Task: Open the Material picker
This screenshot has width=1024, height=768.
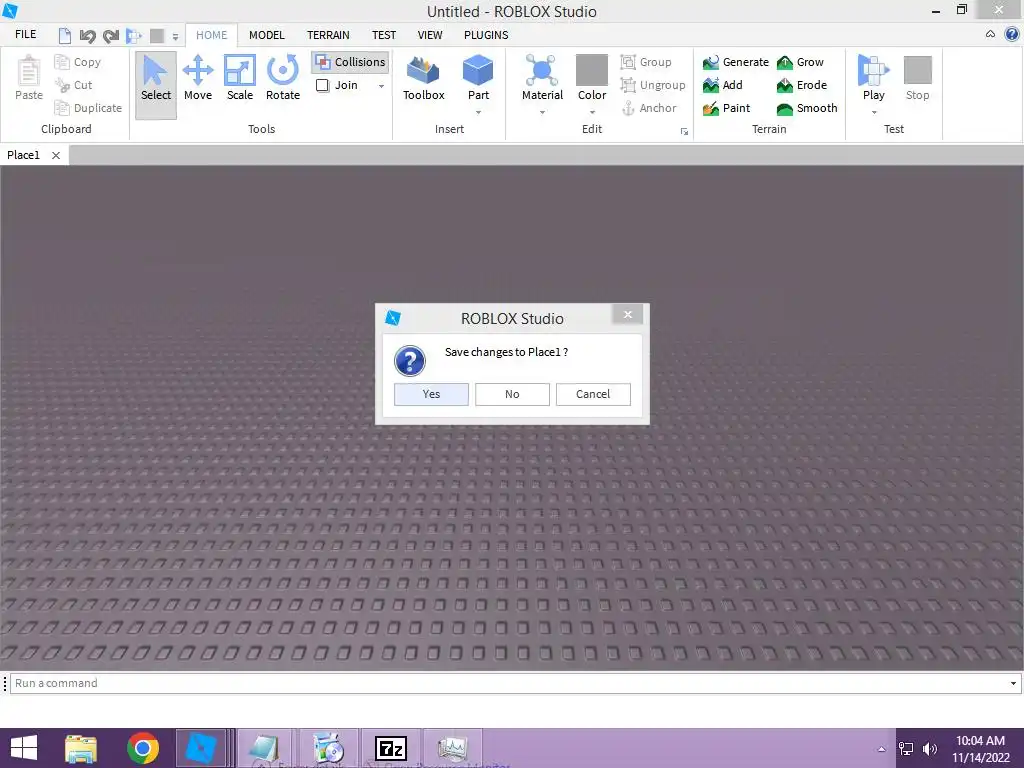Action: (542, 78)
